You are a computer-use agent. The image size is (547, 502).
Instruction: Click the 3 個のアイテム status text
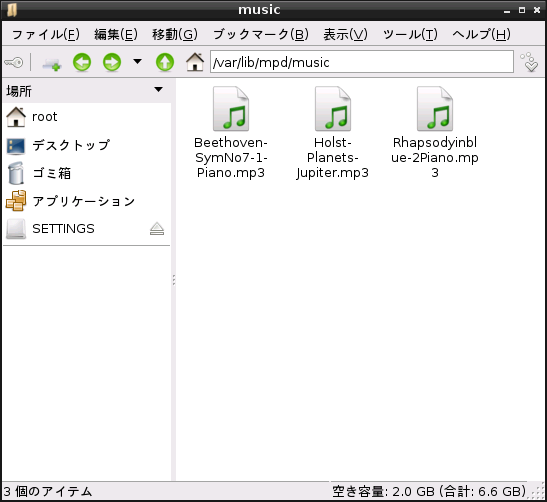tap(48, 492)
